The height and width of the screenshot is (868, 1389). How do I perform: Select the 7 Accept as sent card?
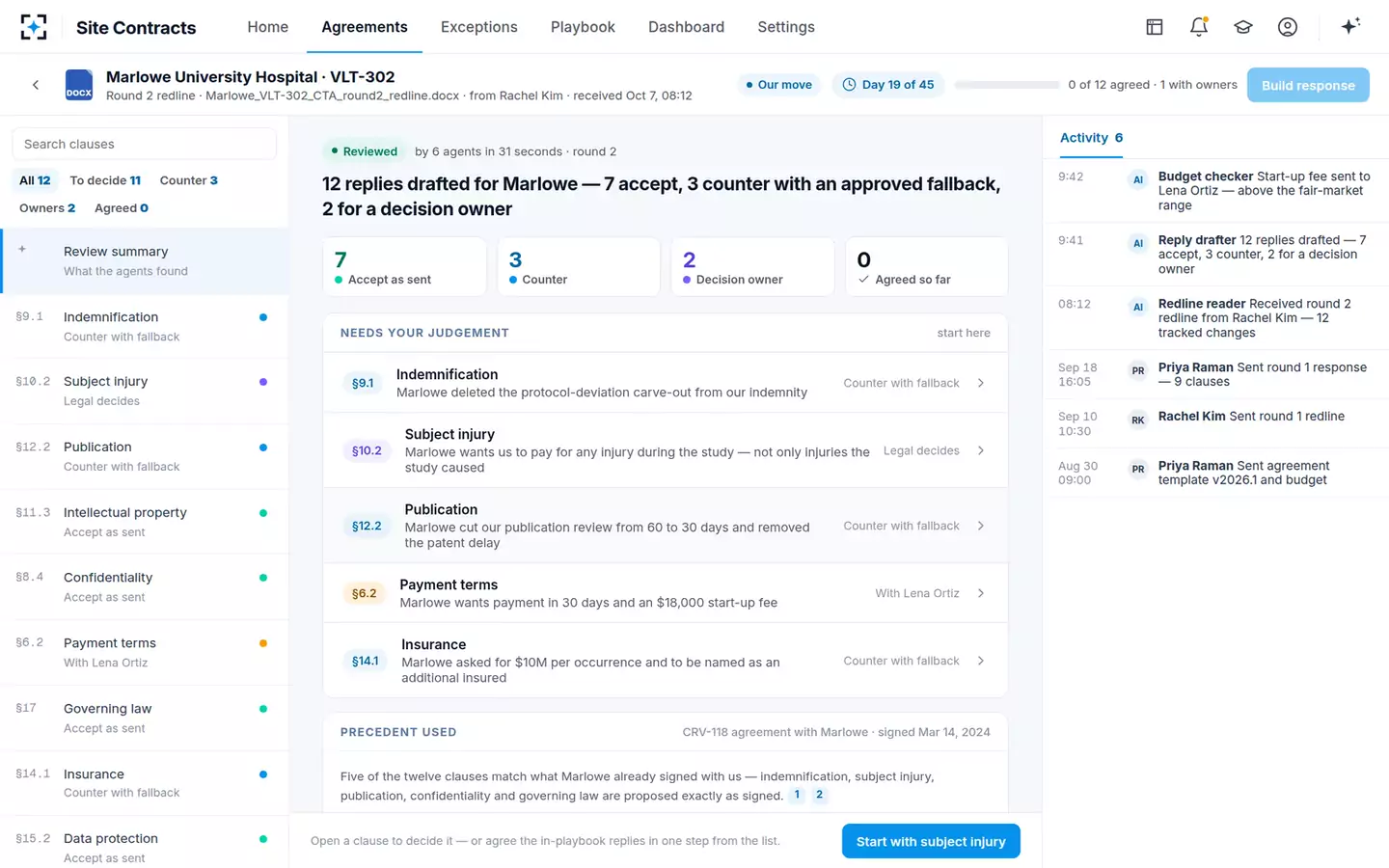(404, 267)
